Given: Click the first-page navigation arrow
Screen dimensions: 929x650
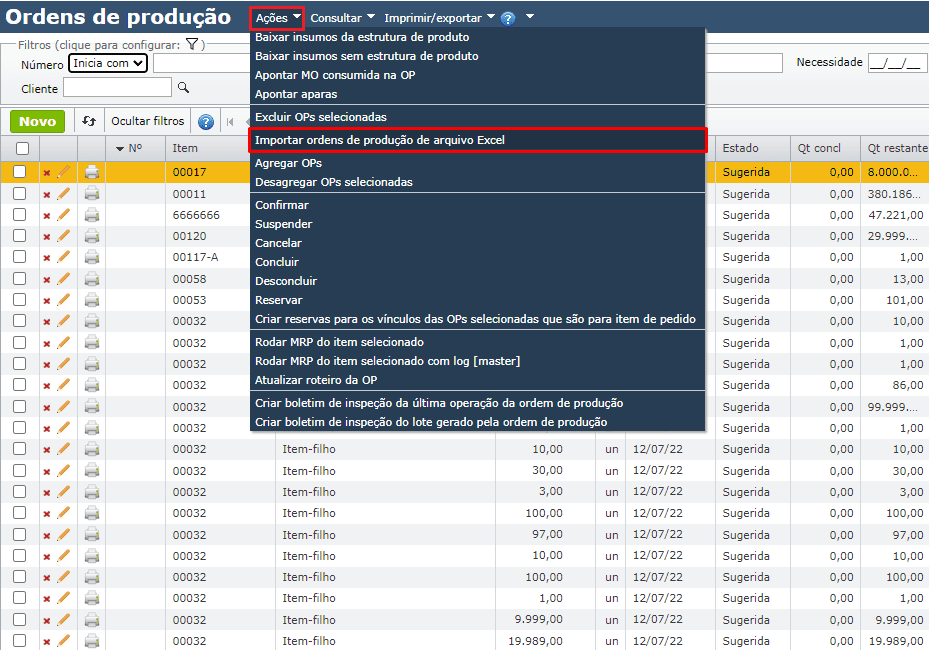Looking at the screenshot, I should click(x=231, y=121).
